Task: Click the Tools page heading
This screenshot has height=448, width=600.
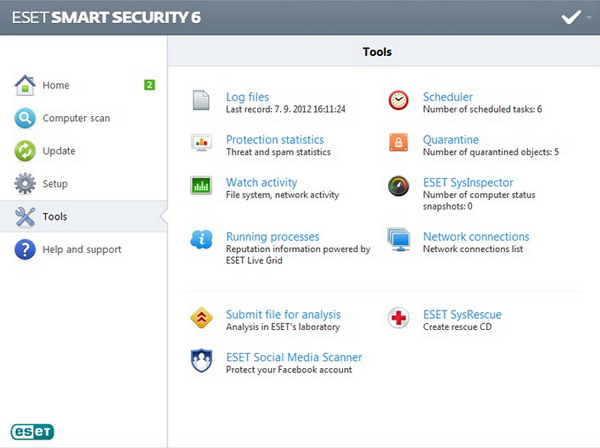Action: click(377, 52)
